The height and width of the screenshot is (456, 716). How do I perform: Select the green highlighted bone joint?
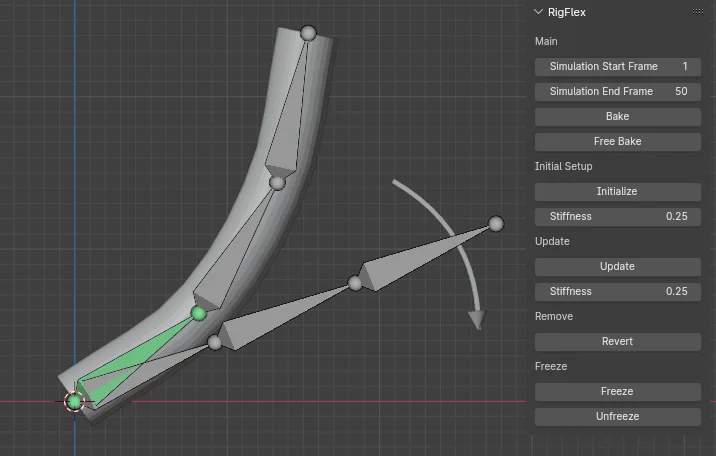click(199, 314)
